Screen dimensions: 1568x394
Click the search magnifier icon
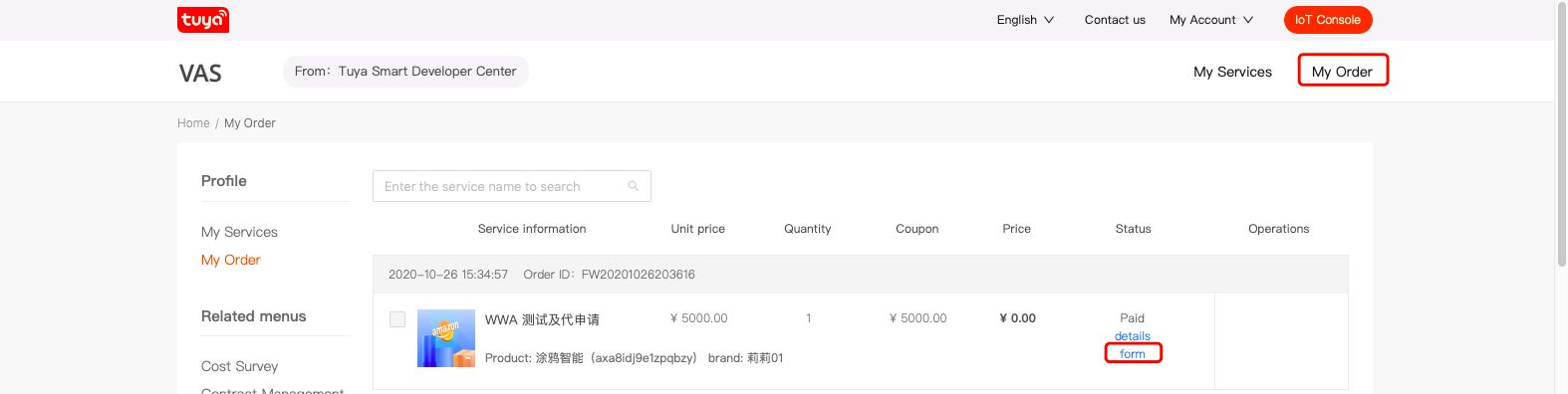click(x=634, y=186)
